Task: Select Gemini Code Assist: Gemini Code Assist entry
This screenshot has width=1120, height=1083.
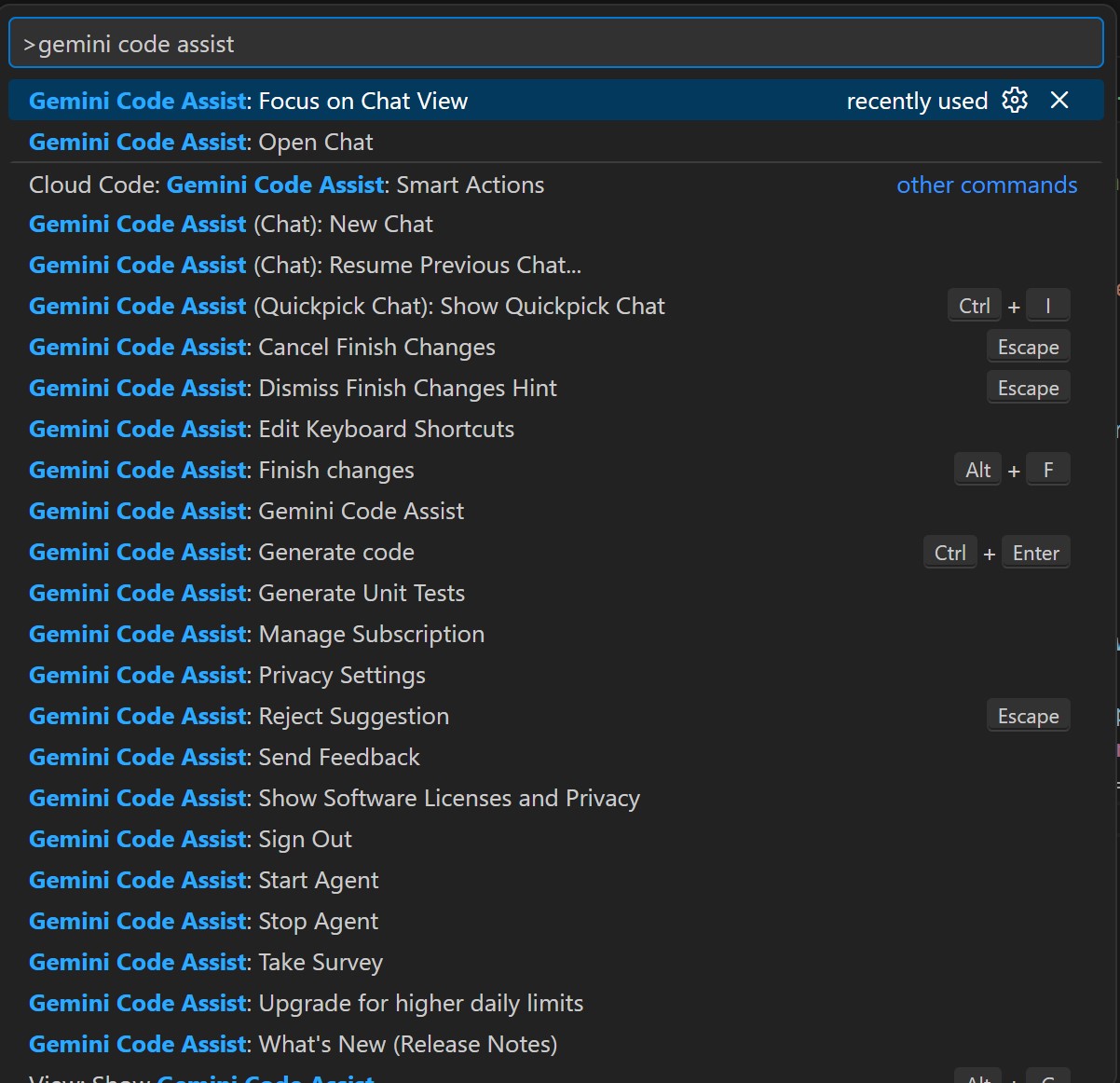Action: tap(556, 511)
